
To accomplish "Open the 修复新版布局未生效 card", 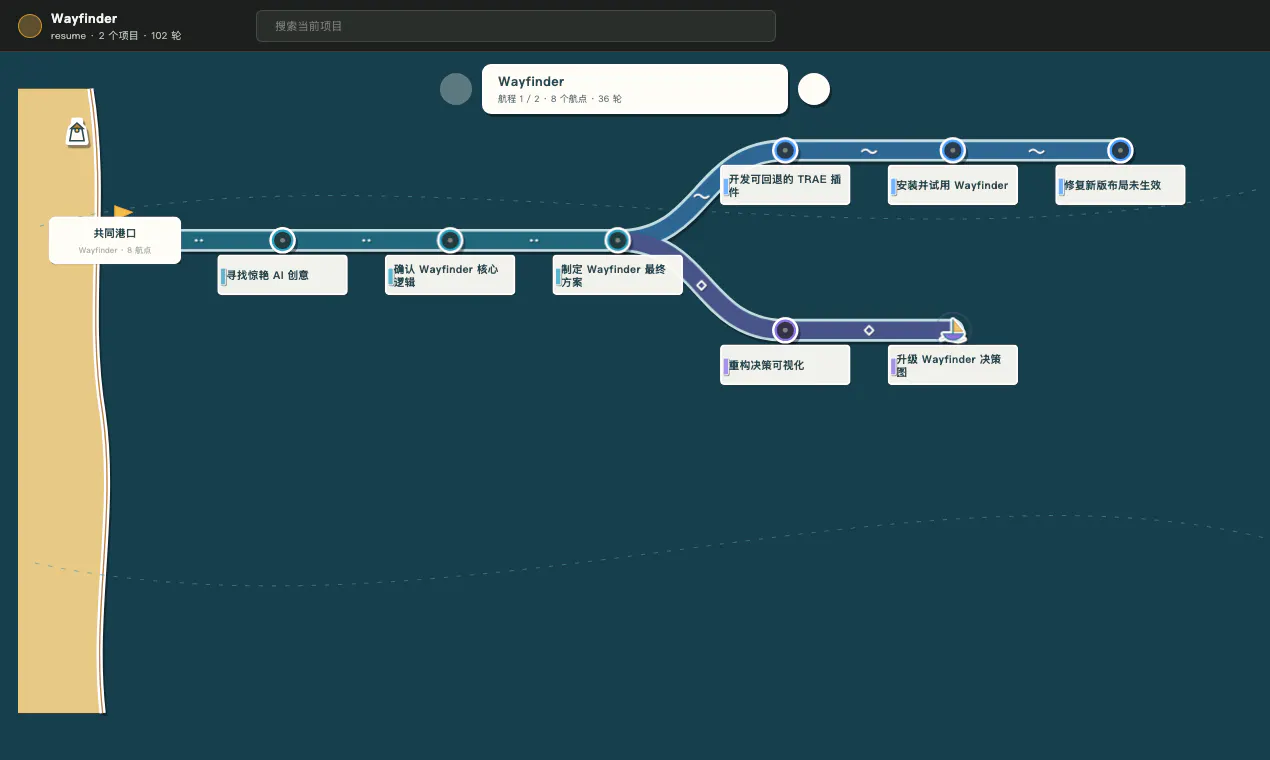I will click(1121, 185).
